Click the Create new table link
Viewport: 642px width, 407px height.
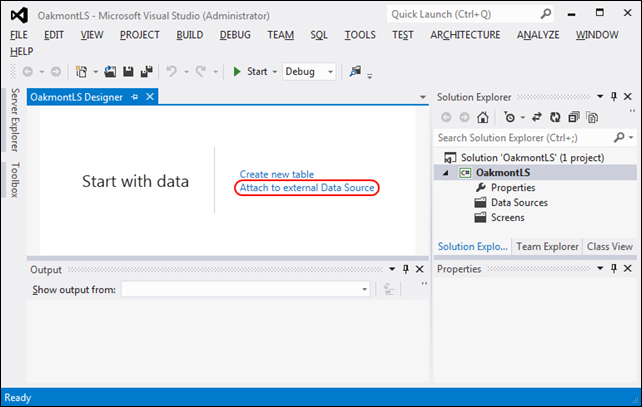coord(277,174)
